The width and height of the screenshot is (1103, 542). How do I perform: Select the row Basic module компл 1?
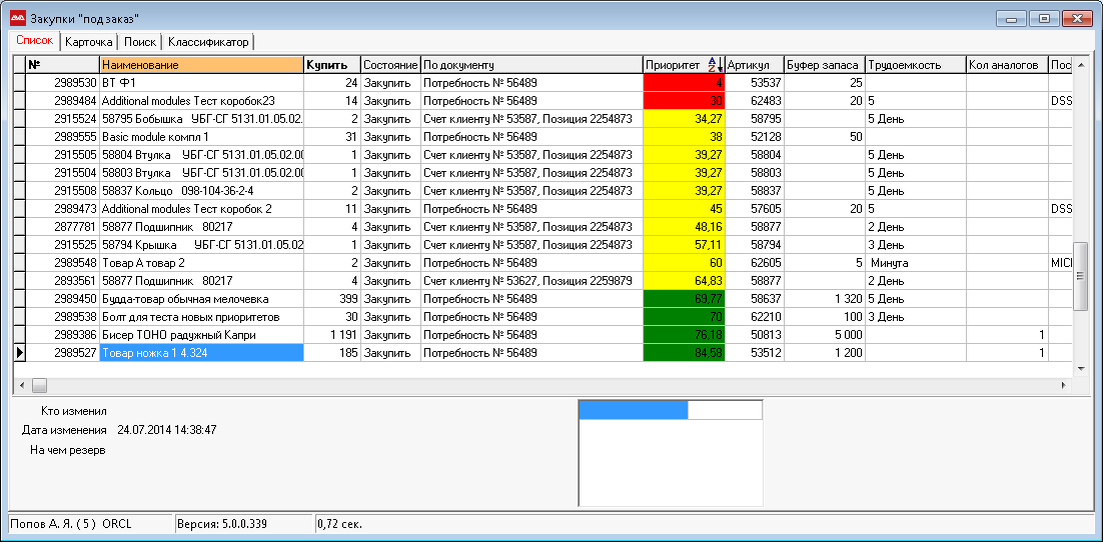pos(542,137)
